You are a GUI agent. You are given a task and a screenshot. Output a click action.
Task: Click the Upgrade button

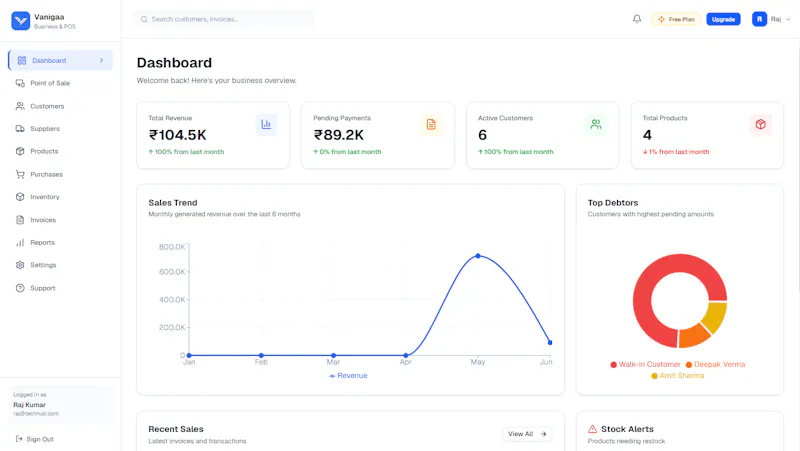[x=723, y=19]
